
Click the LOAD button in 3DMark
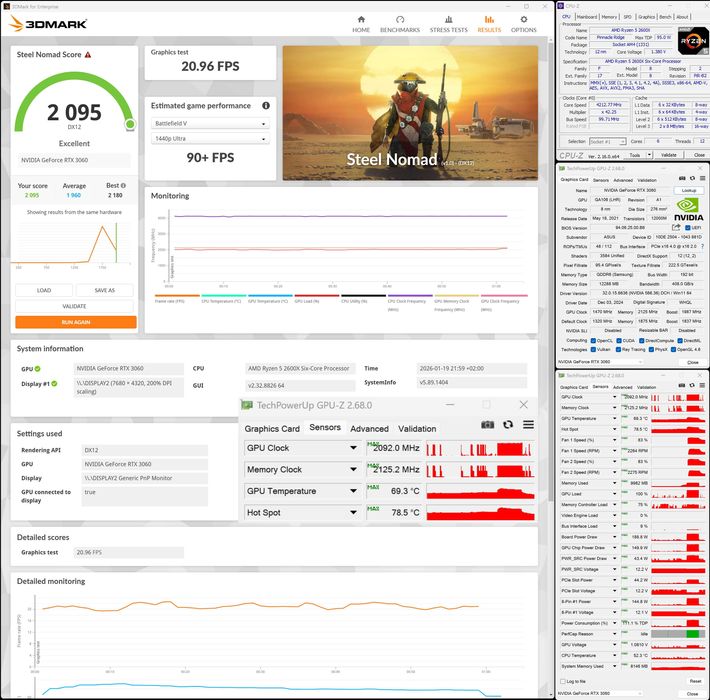[44, 290]
